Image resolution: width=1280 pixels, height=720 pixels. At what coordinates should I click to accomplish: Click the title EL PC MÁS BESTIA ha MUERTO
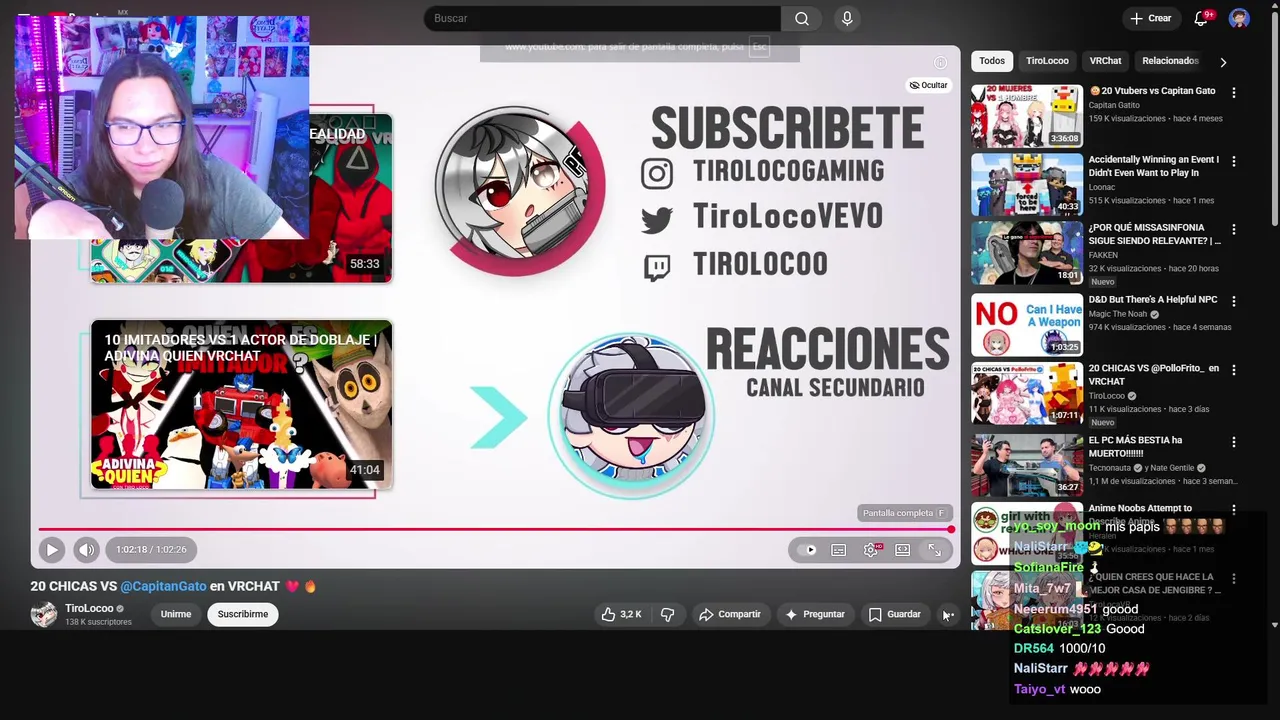click(x=1135, y=446)
